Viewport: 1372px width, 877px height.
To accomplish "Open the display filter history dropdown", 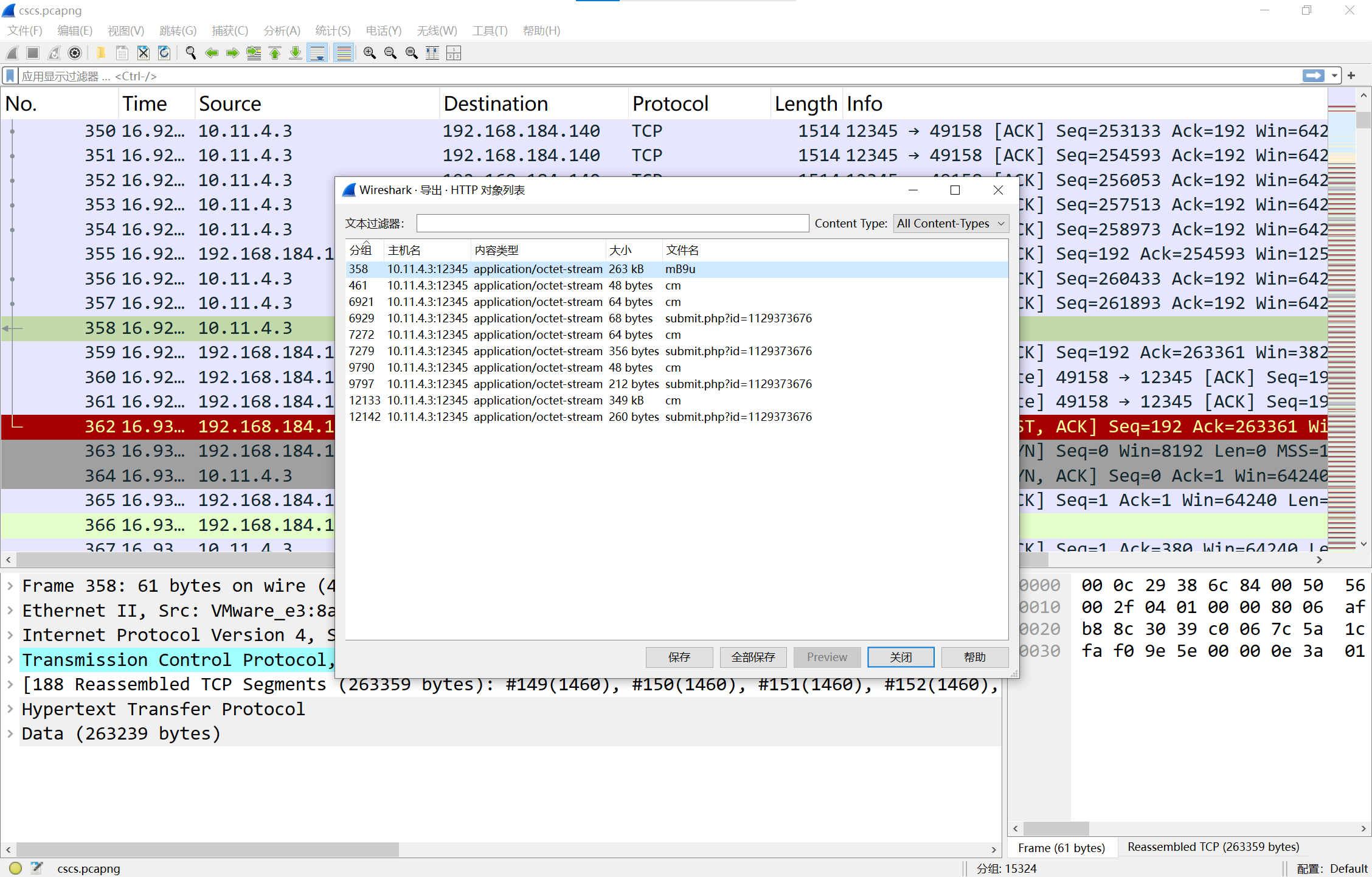I will 1334,76.
